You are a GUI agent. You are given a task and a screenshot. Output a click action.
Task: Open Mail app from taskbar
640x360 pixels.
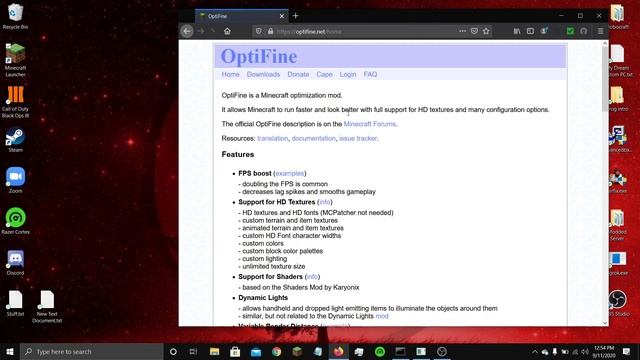tap(256, 351)
